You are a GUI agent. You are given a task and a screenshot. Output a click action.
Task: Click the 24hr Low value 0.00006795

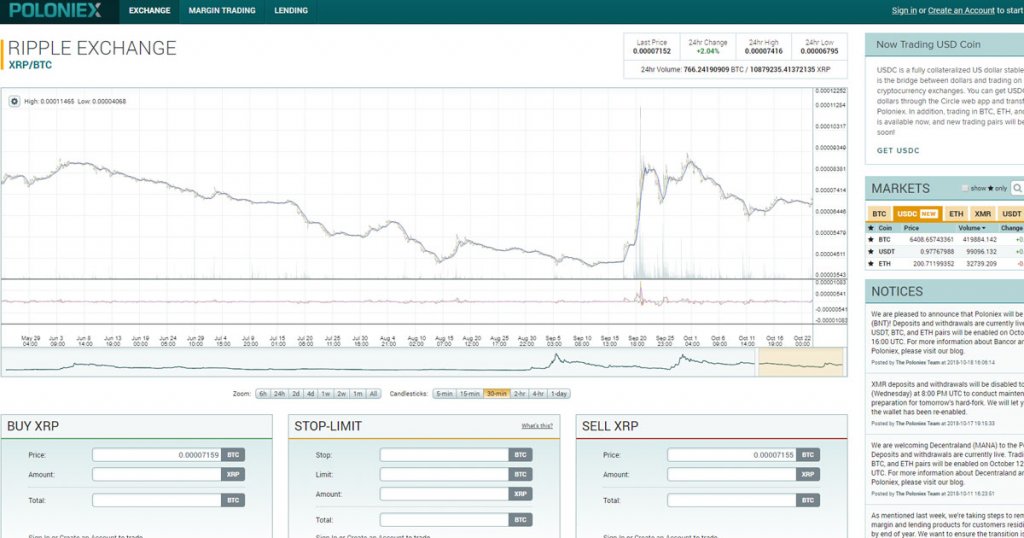pos(819,51)
